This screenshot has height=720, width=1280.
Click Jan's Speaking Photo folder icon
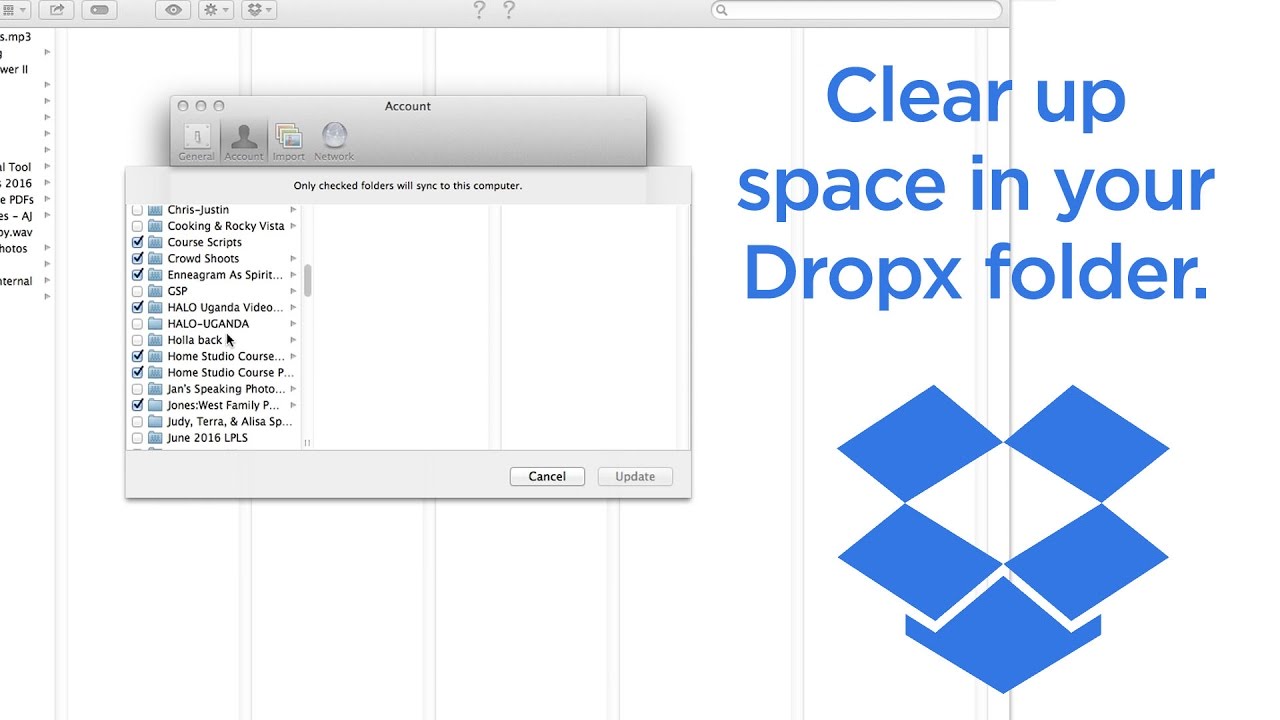point(155,389)
